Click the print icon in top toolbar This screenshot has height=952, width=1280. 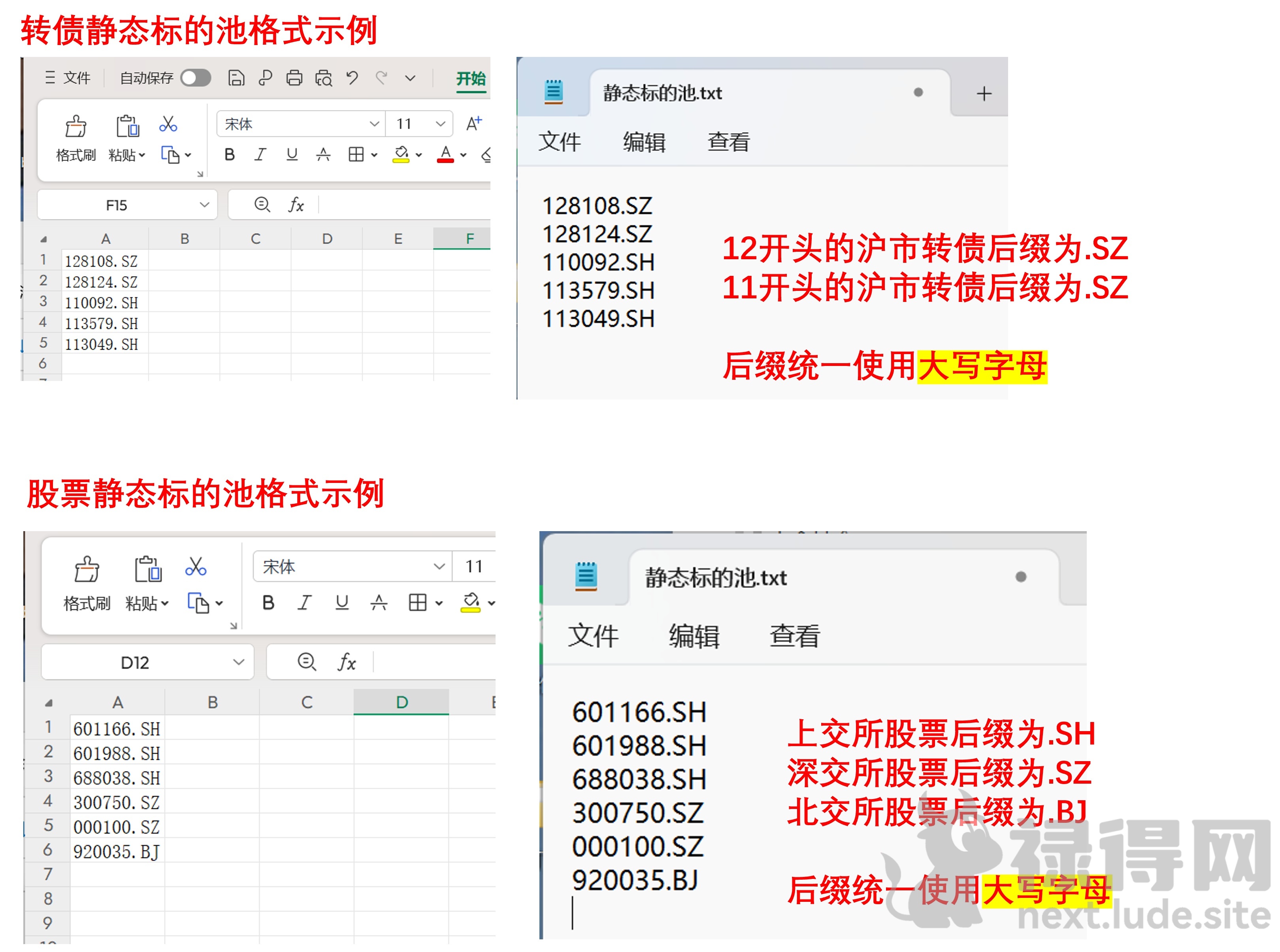294,78
